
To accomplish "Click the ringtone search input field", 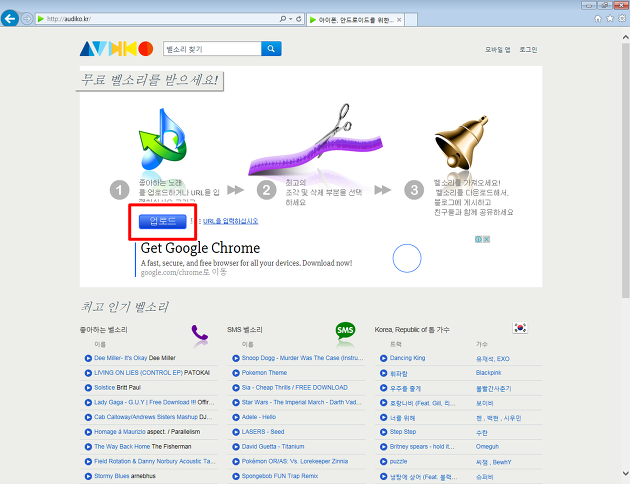I will (212, 49).
